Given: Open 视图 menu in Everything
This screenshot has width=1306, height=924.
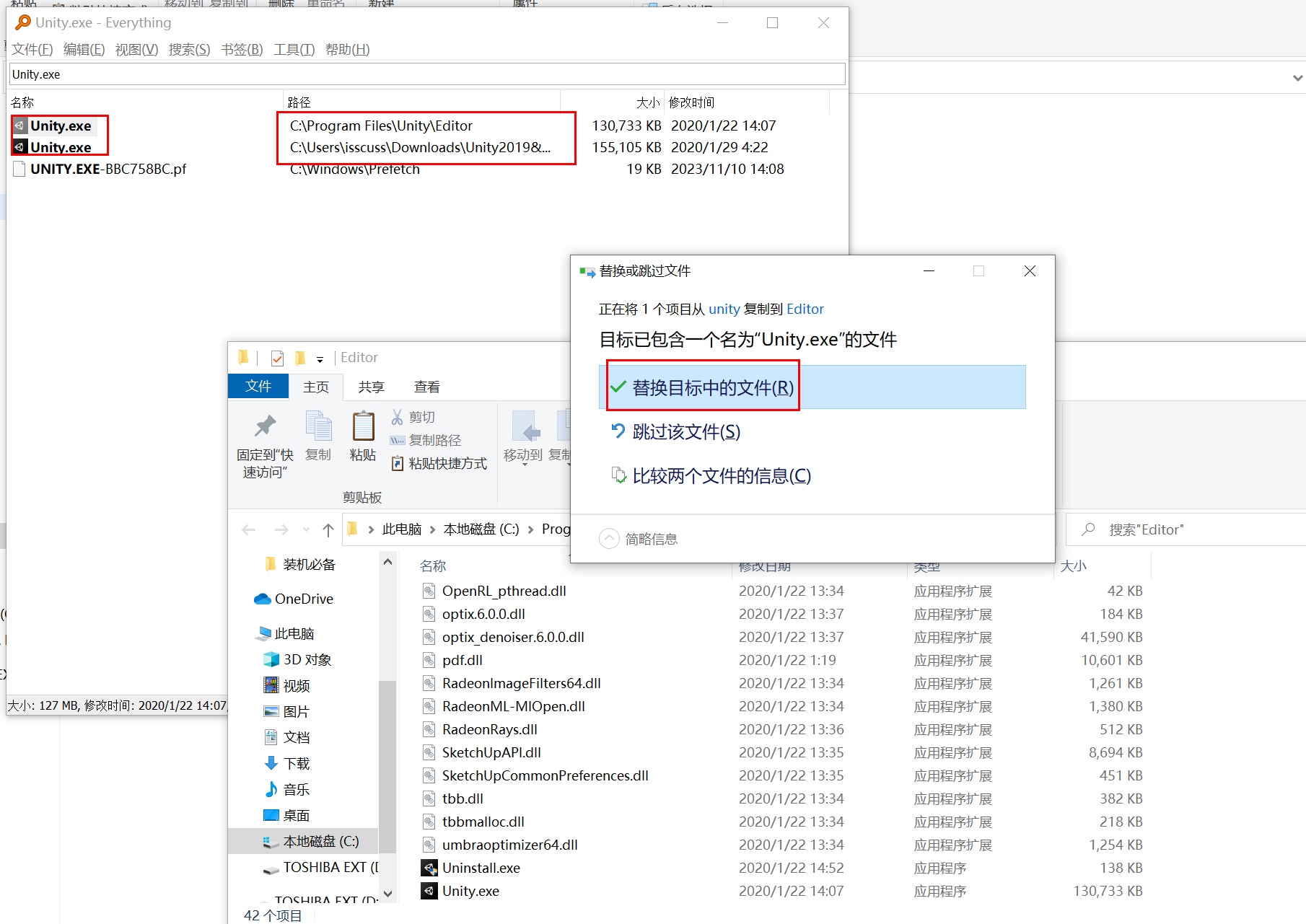Looking at the screenshot, I should pyautogui.click(x=136, y=49).
